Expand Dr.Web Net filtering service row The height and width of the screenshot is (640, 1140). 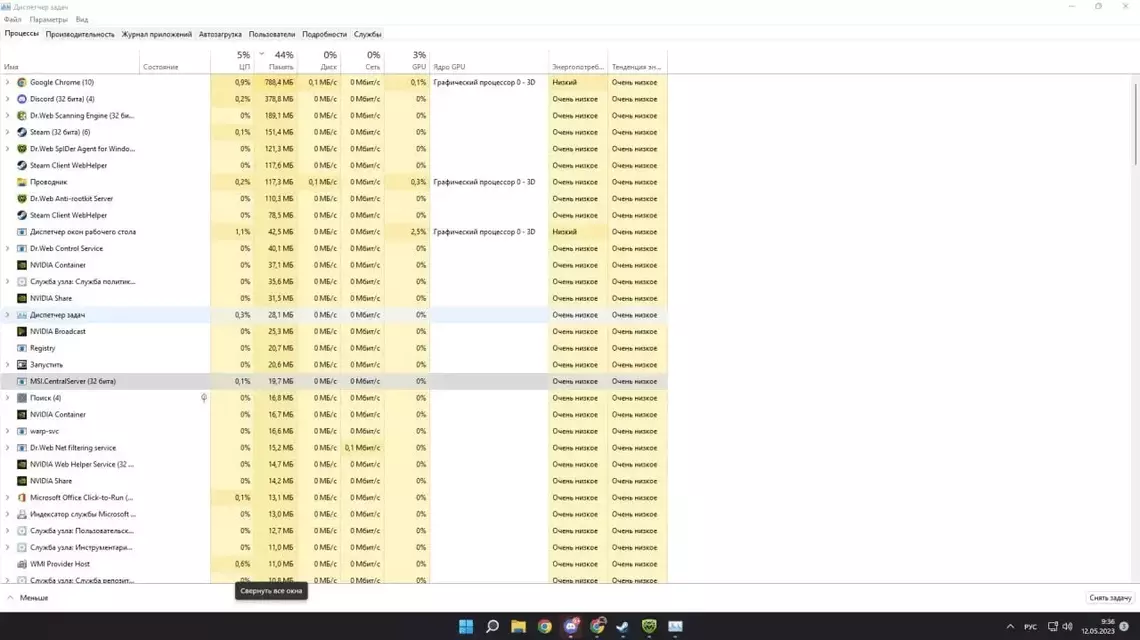7,448
